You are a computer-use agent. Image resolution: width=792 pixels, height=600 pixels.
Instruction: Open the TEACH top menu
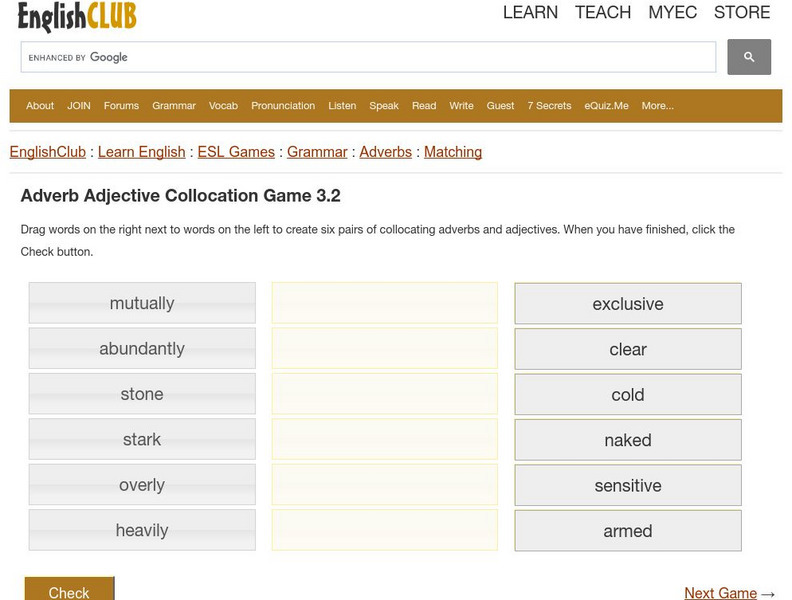pos(603,12)
